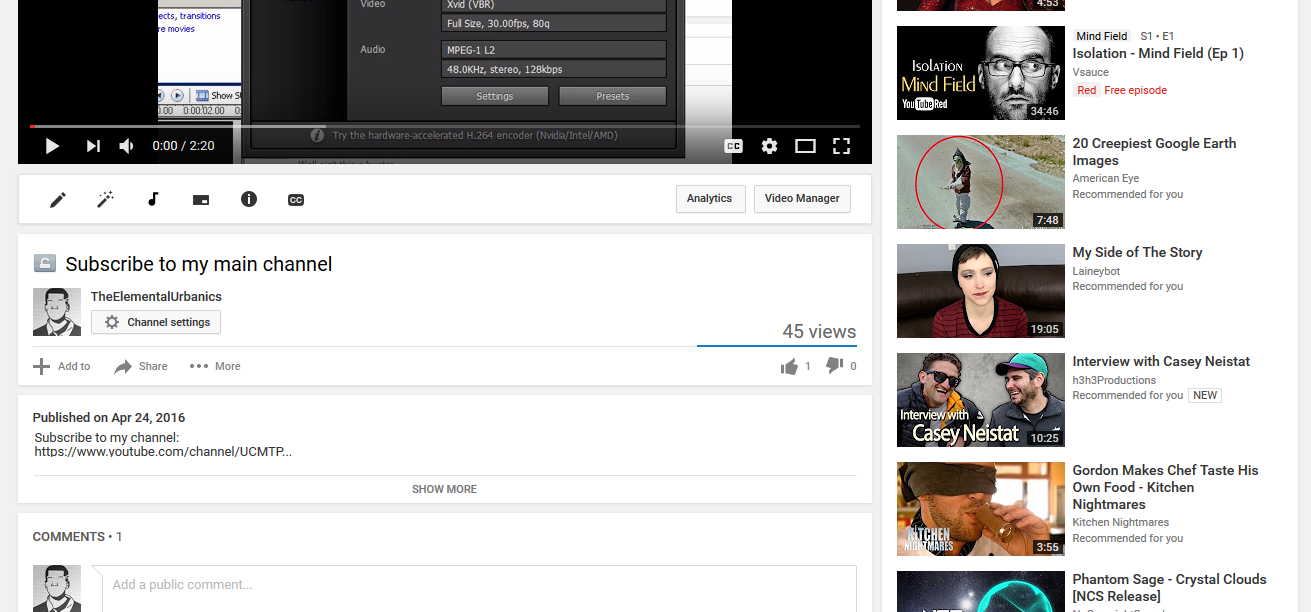1311x612 pixels.
Task: Click the Red badge under Vsauce
Action: (x=1087, y=90)
